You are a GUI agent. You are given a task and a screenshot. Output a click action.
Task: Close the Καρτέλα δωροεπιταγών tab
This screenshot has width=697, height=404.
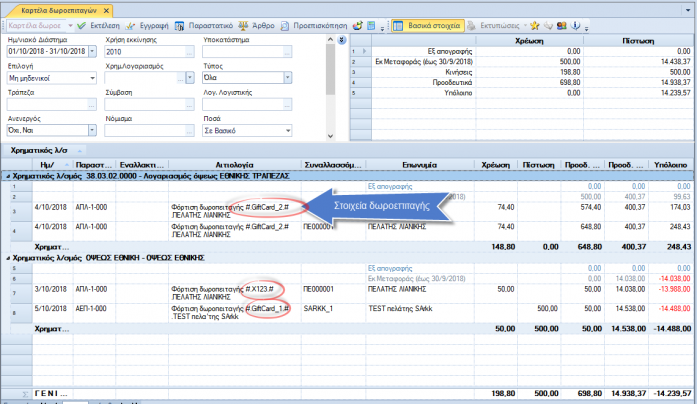(x=106, y=10)
